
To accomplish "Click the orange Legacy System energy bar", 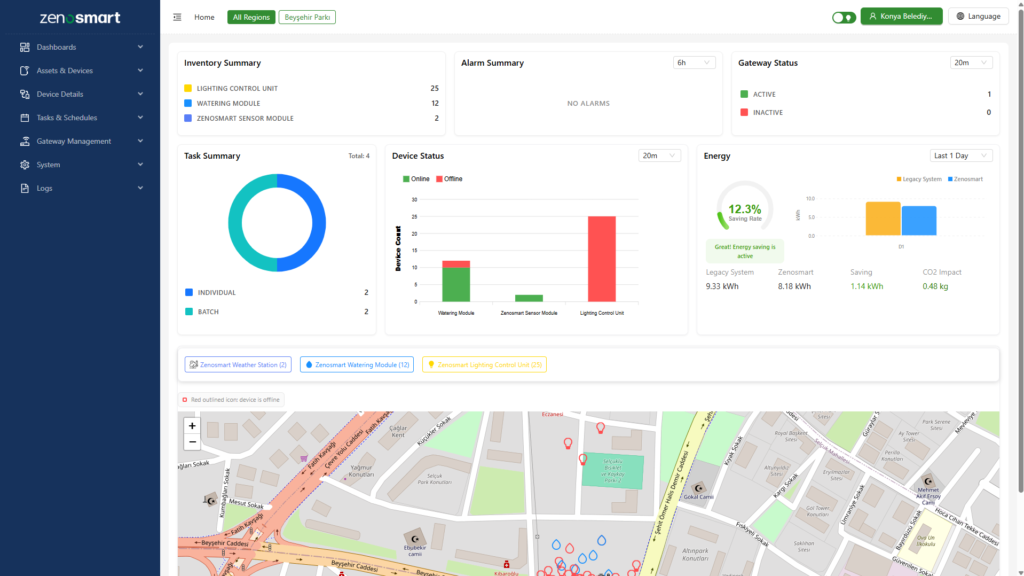I will coord(883,219).
